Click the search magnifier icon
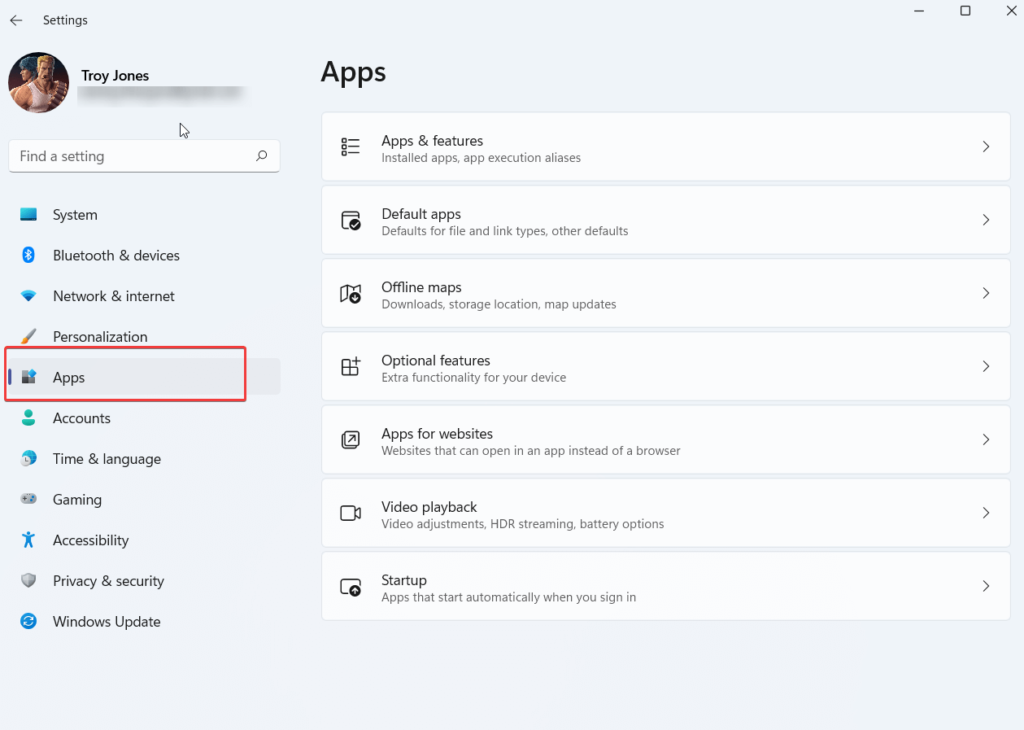This screenshot has width=1024, height=730. point(261,155)
